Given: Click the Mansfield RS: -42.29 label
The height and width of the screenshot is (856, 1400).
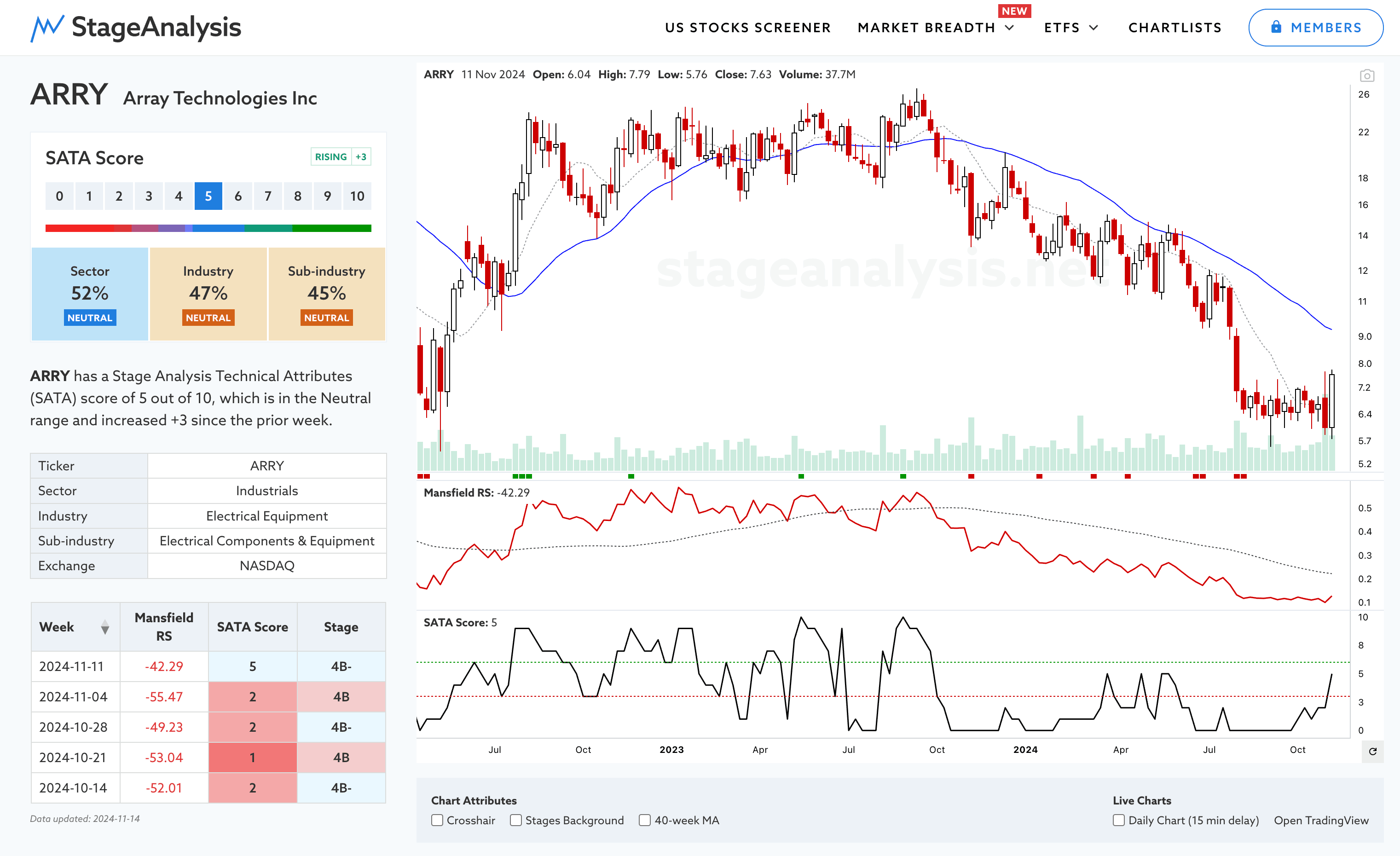Looking at the screenshot, I should 476,492.
